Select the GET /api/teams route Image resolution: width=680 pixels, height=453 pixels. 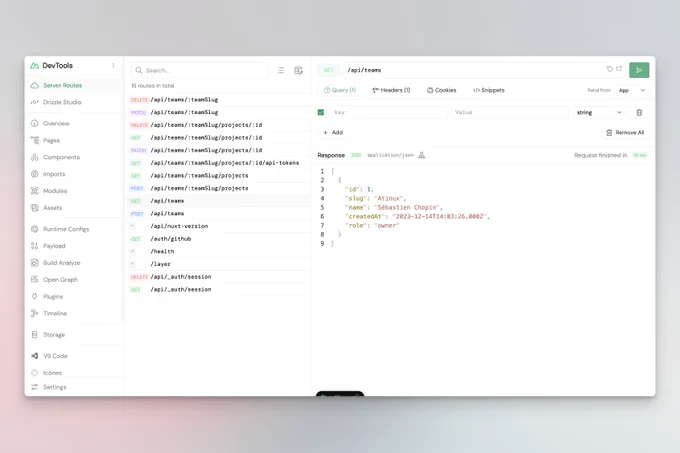click(219, 201)
